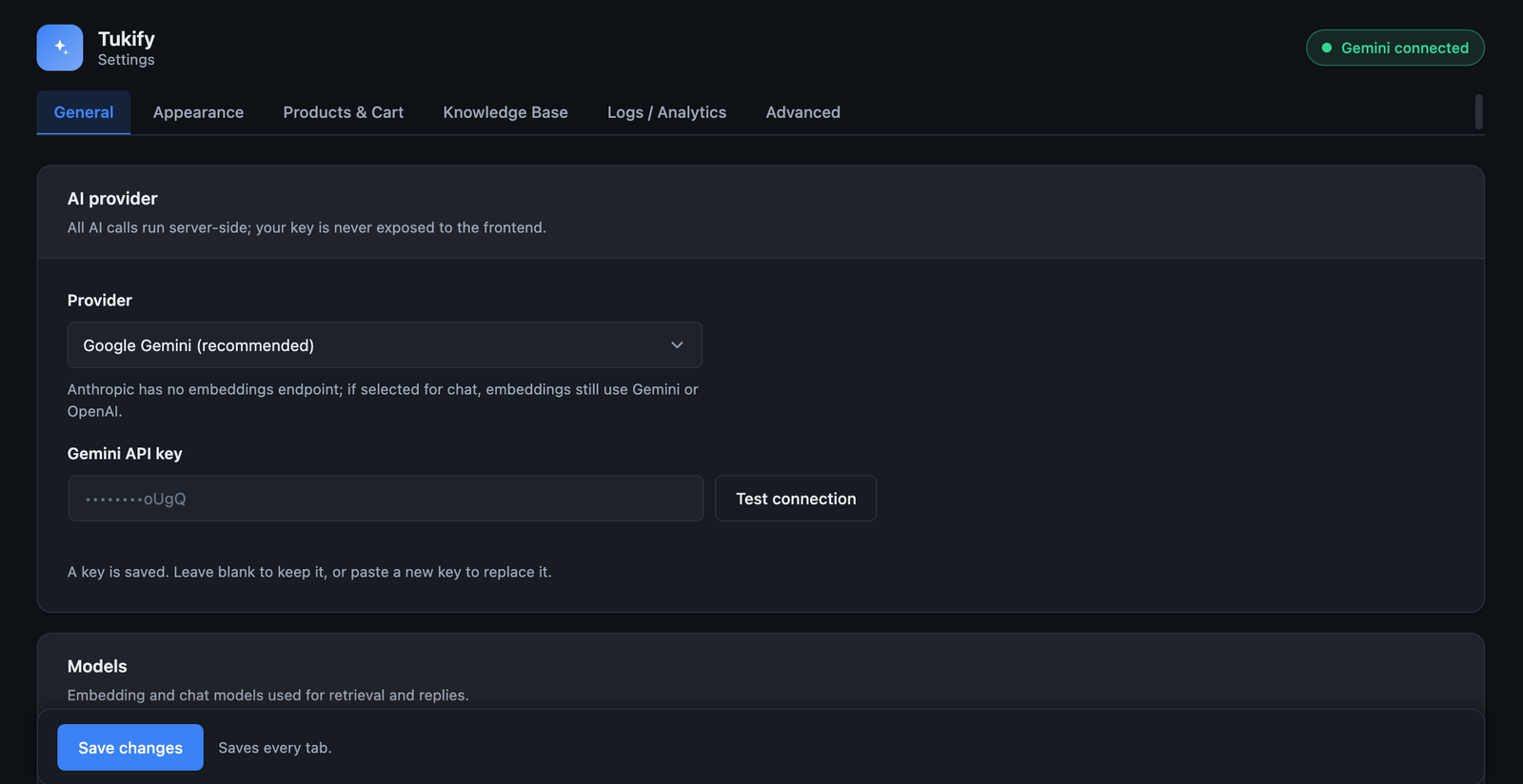Click the Models section heading
Image resolution: width=1523 pixels, height=784 pixels.
click(x=97, y=667)
